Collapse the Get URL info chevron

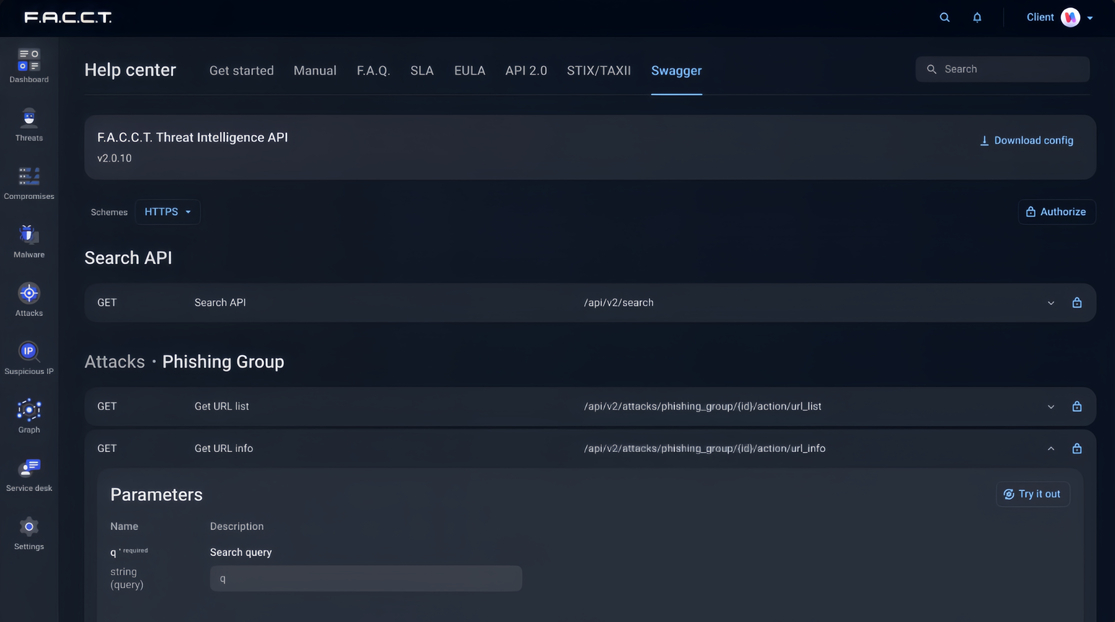click(x=1051, y=449)
